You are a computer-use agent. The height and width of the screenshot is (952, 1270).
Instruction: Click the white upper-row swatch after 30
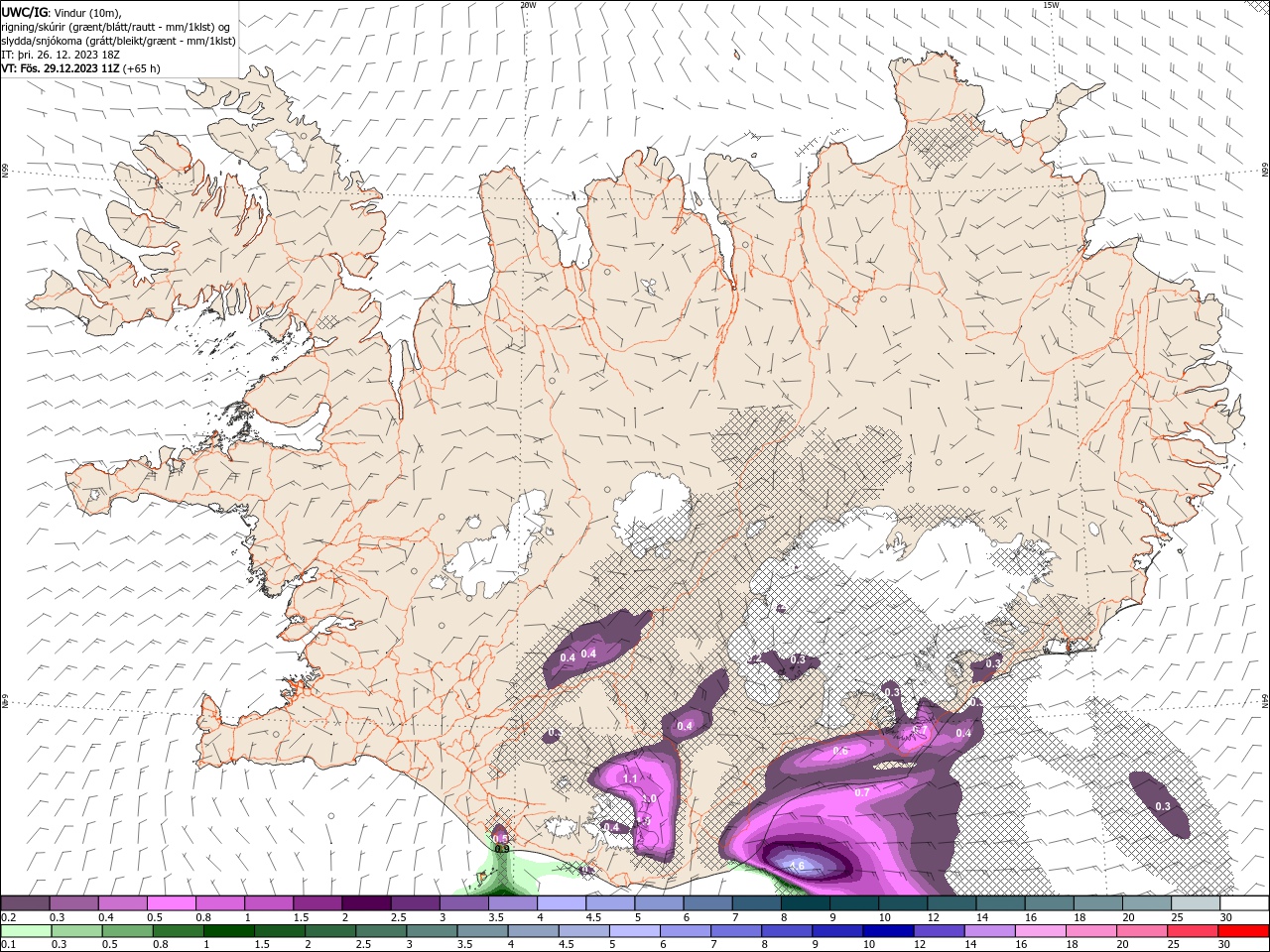(x=1243, y=903)
